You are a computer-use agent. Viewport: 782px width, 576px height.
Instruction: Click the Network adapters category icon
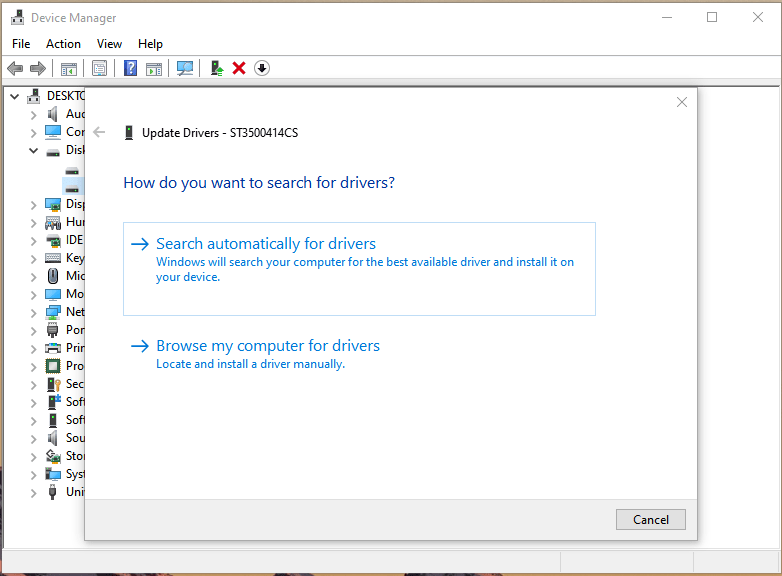pos(53,312)
